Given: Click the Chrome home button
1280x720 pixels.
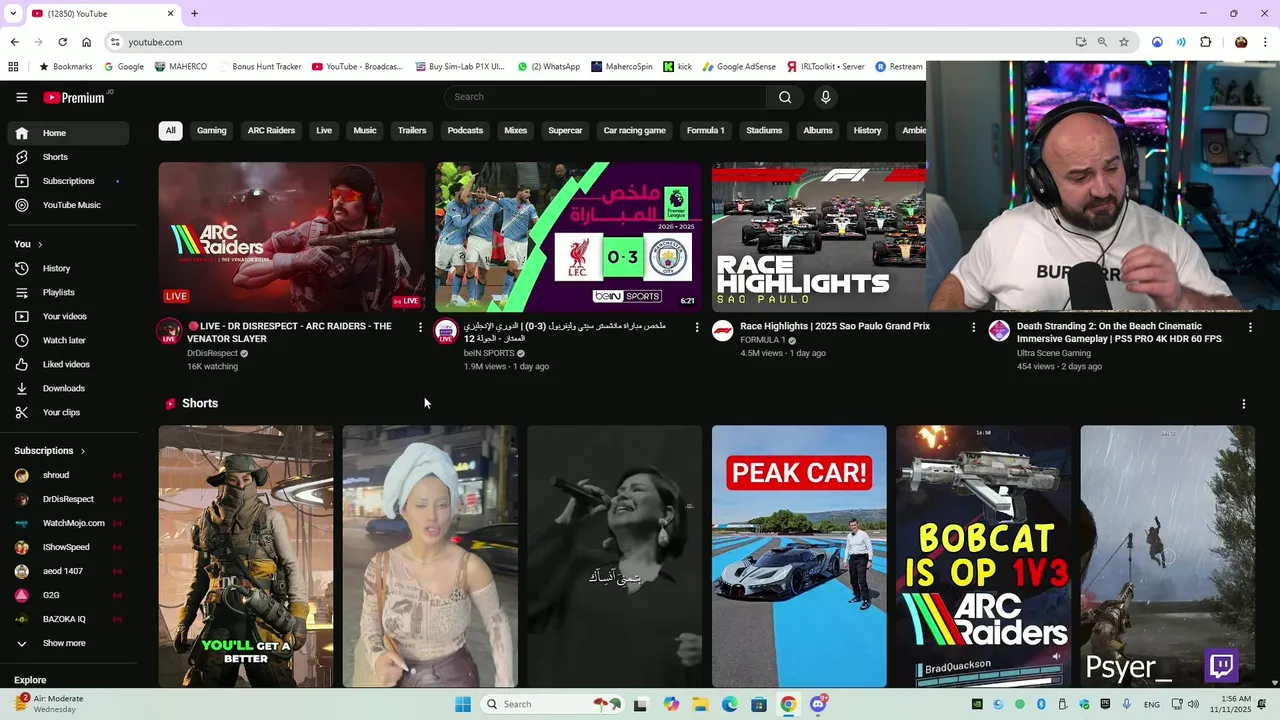Looking at the screenshot, I should click(x=86, y=42).
